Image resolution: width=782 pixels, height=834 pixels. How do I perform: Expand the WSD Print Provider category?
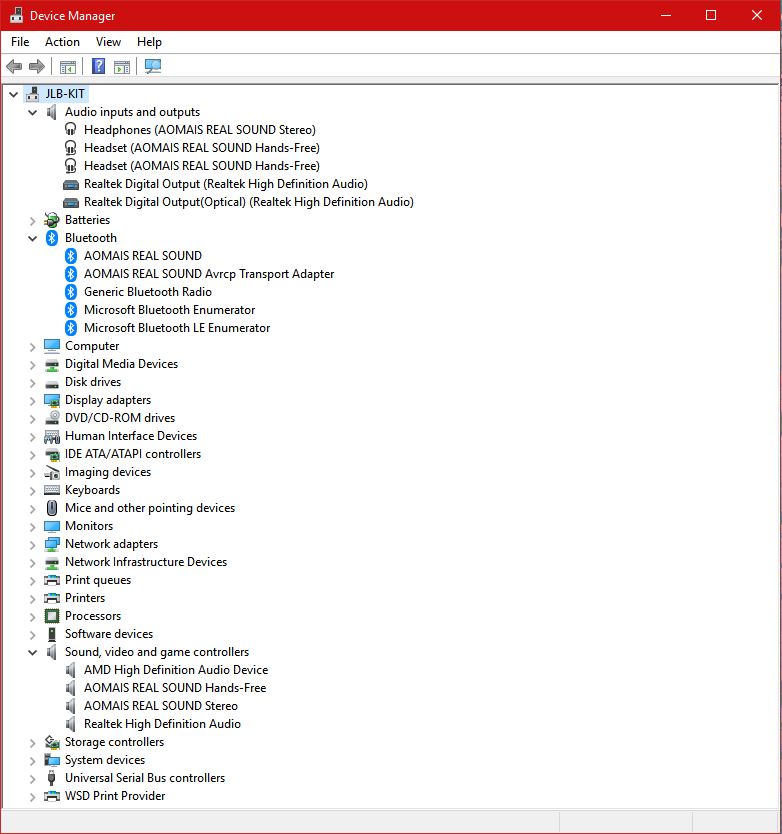pos(32,797)
